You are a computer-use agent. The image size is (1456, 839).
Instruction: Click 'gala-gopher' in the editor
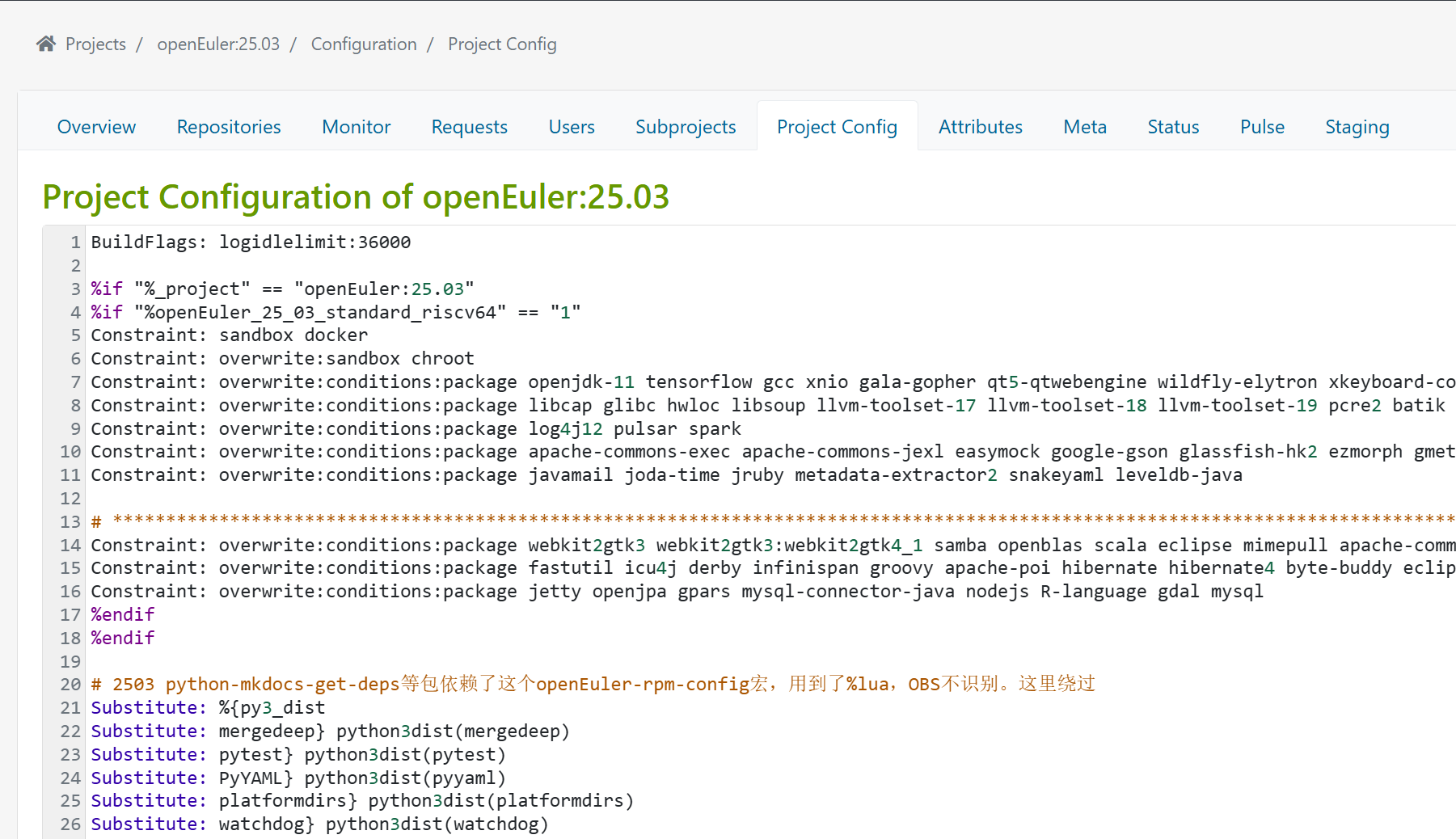pyautogui.click(x=918, y=382)
